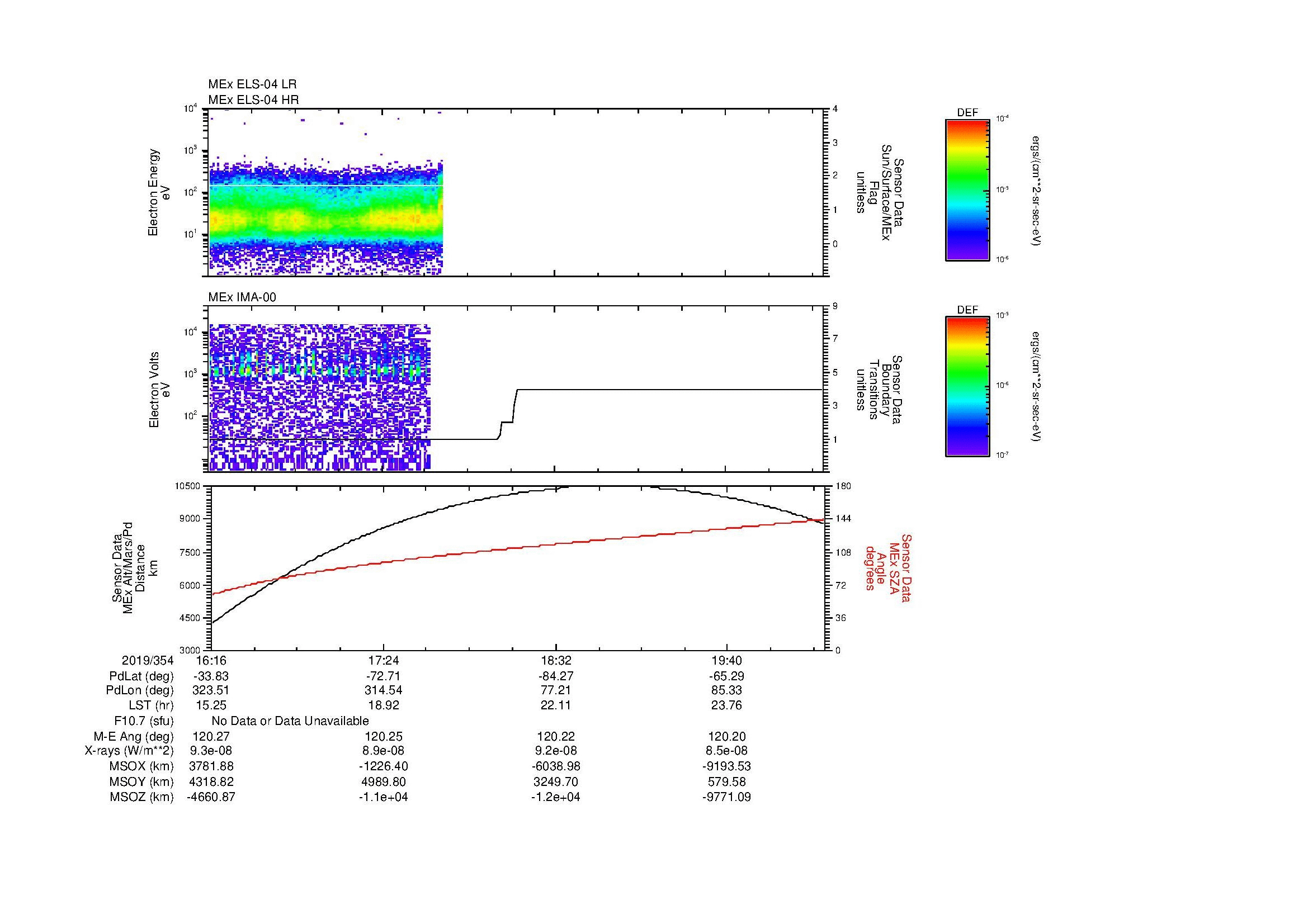1308x924 pixels.
Task: Click the top DEF color bar
Action: [967, 190]
